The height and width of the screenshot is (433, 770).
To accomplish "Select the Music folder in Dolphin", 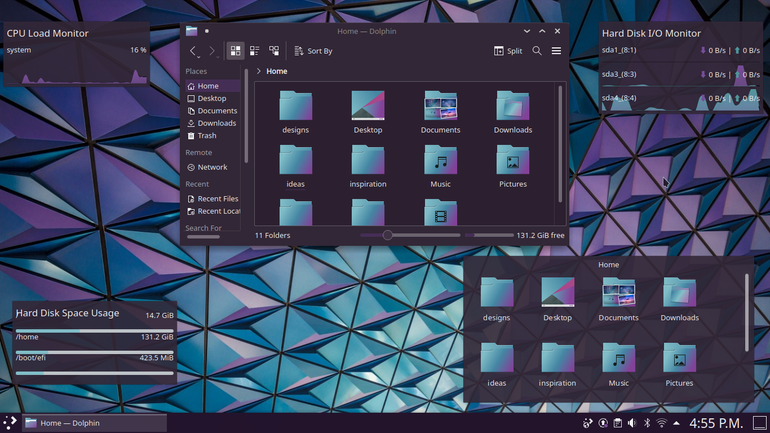I will pyautogui.click(x=440, y=167).
